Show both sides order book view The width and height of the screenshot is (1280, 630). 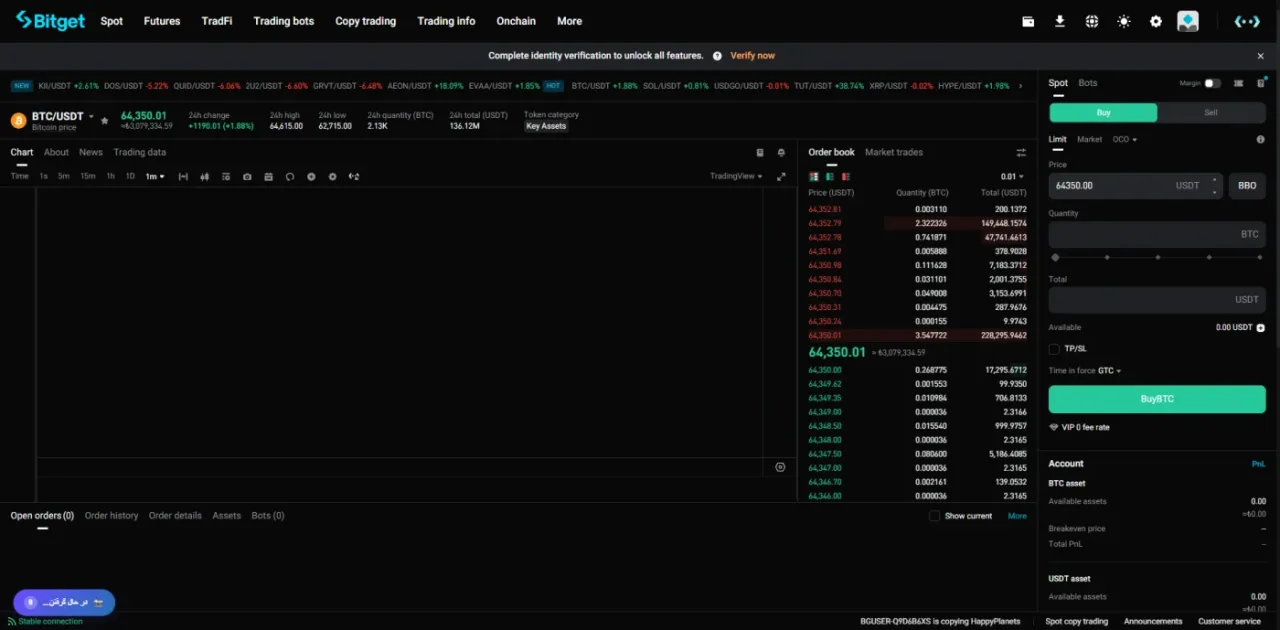coord(813,177)
